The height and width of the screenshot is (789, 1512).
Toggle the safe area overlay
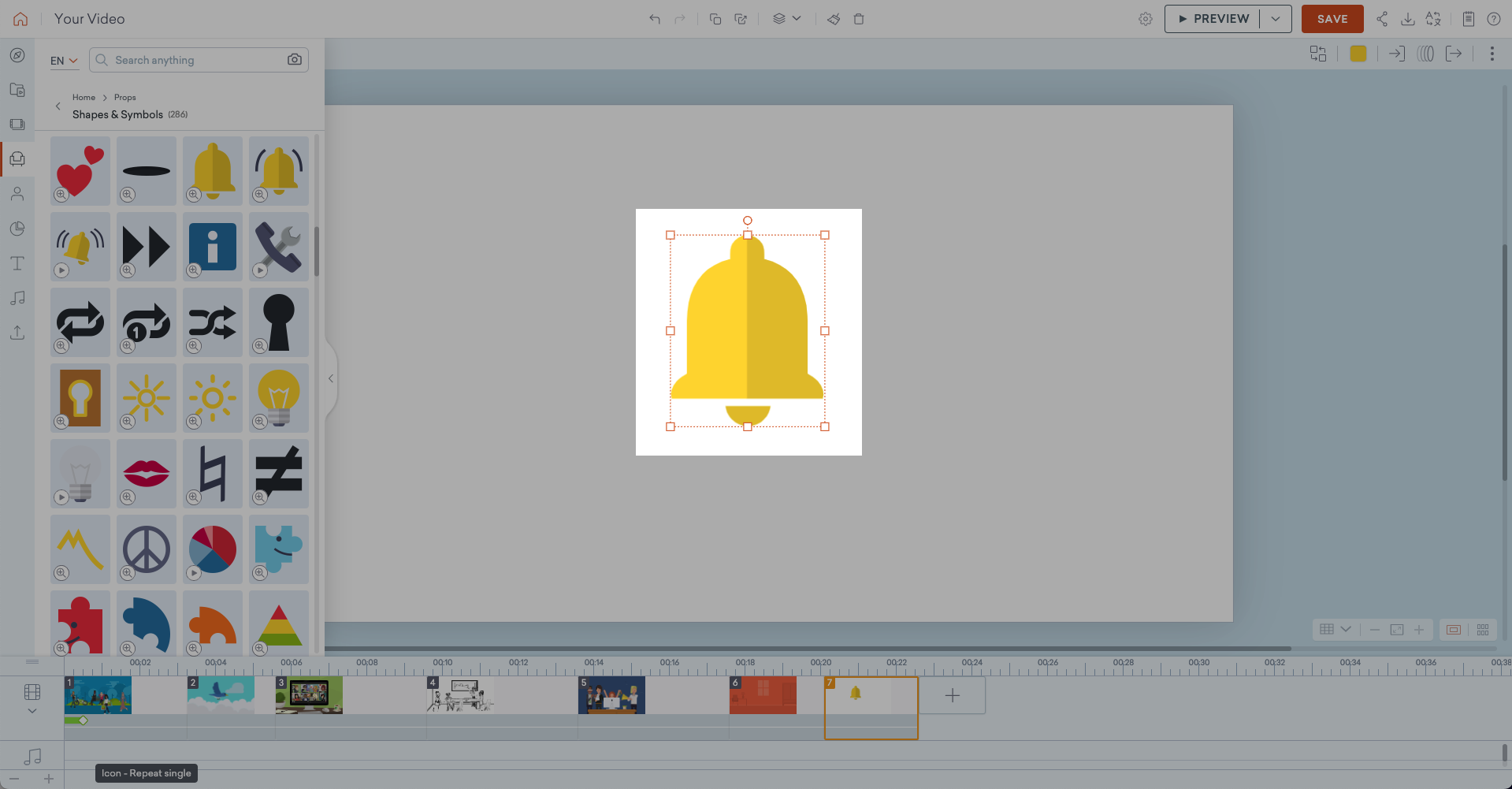point(1453,630)
